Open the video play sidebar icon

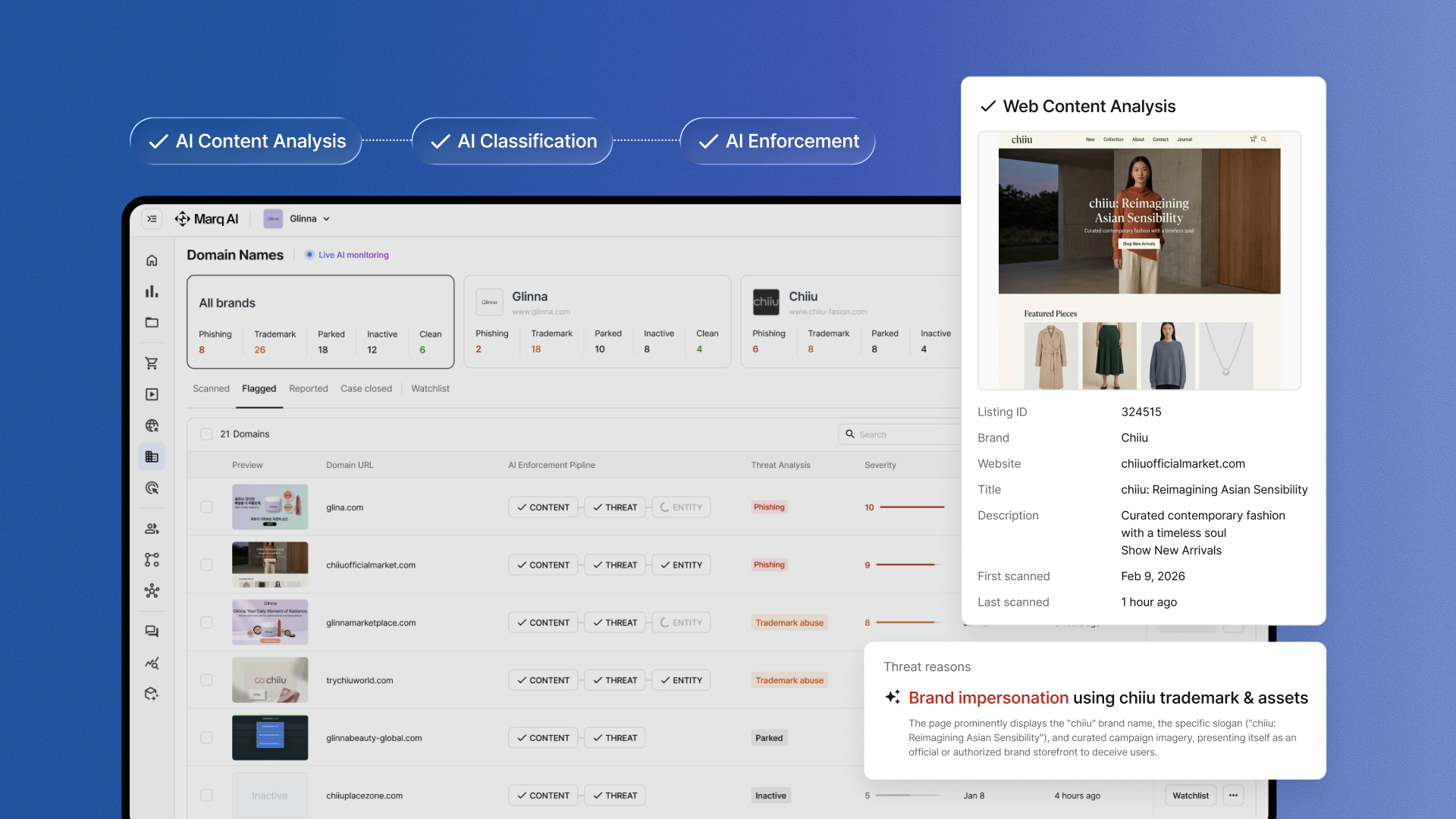[x=152, y=394]
